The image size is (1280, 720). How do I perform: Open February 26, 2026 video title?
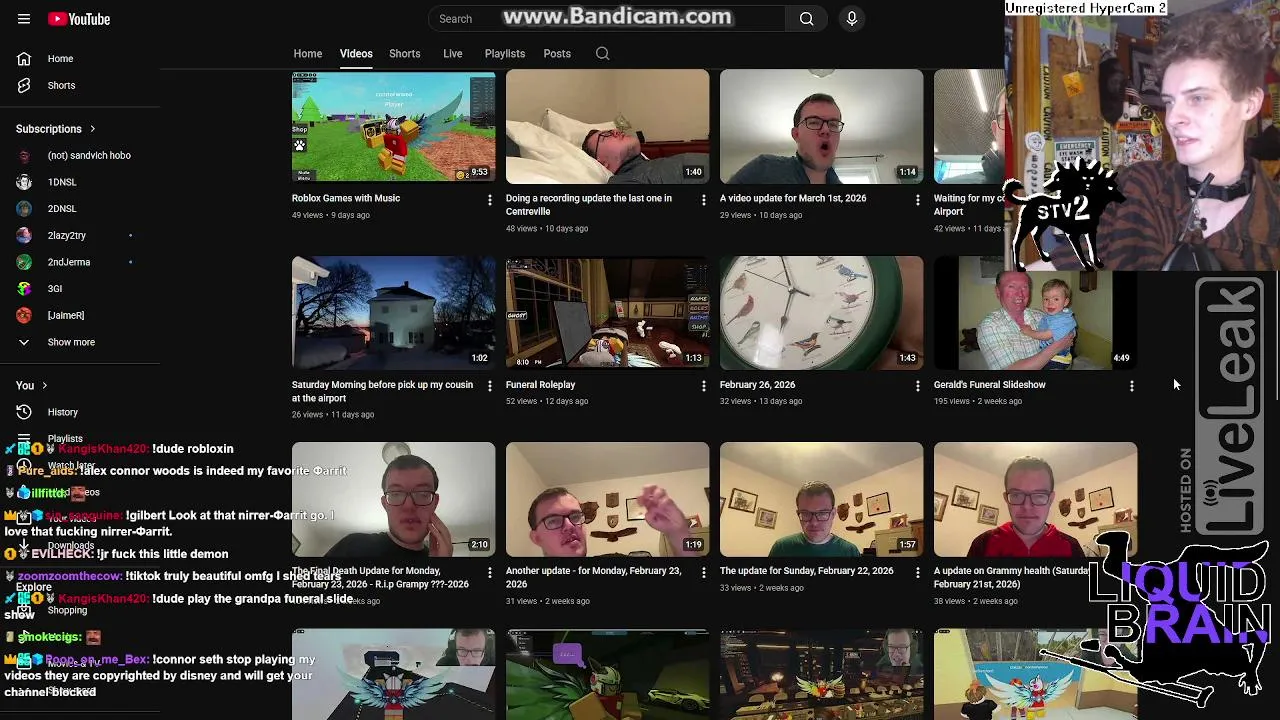coord(758,385)
